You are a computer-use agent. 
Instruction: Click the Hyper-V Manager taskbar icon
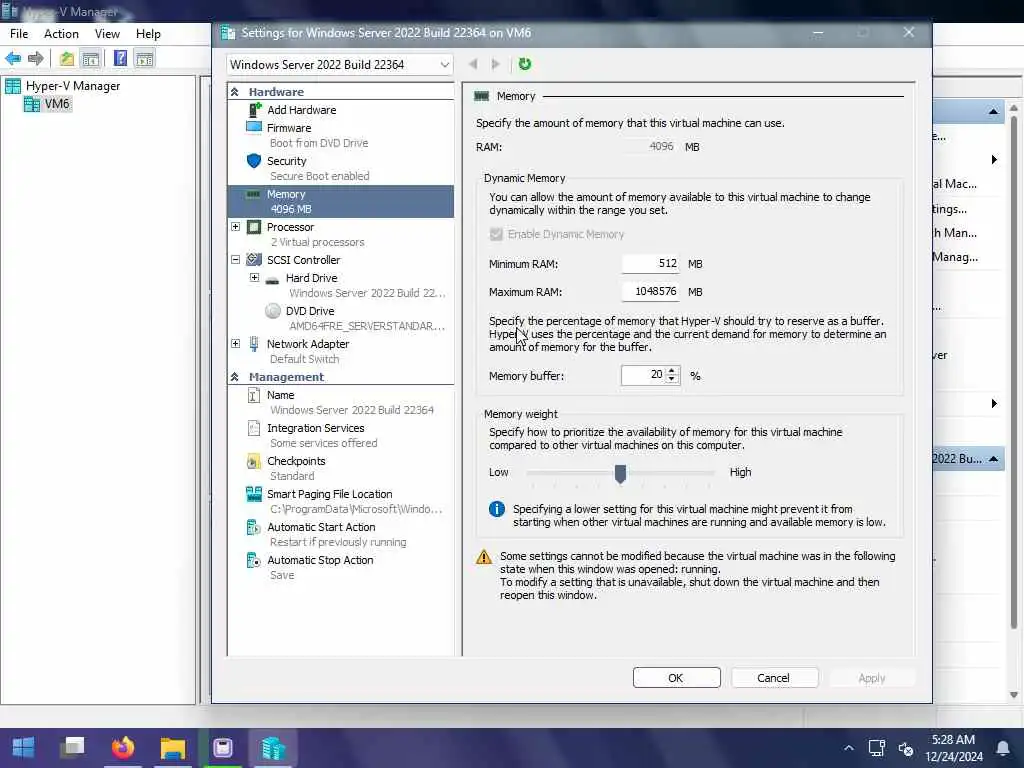coord(272,747)
